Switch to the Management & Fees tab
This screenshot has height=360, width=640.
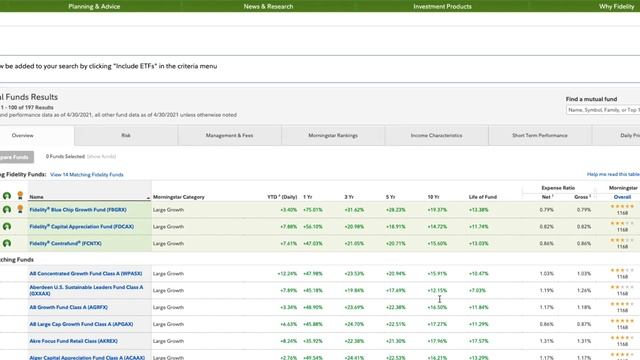point(229,136)
